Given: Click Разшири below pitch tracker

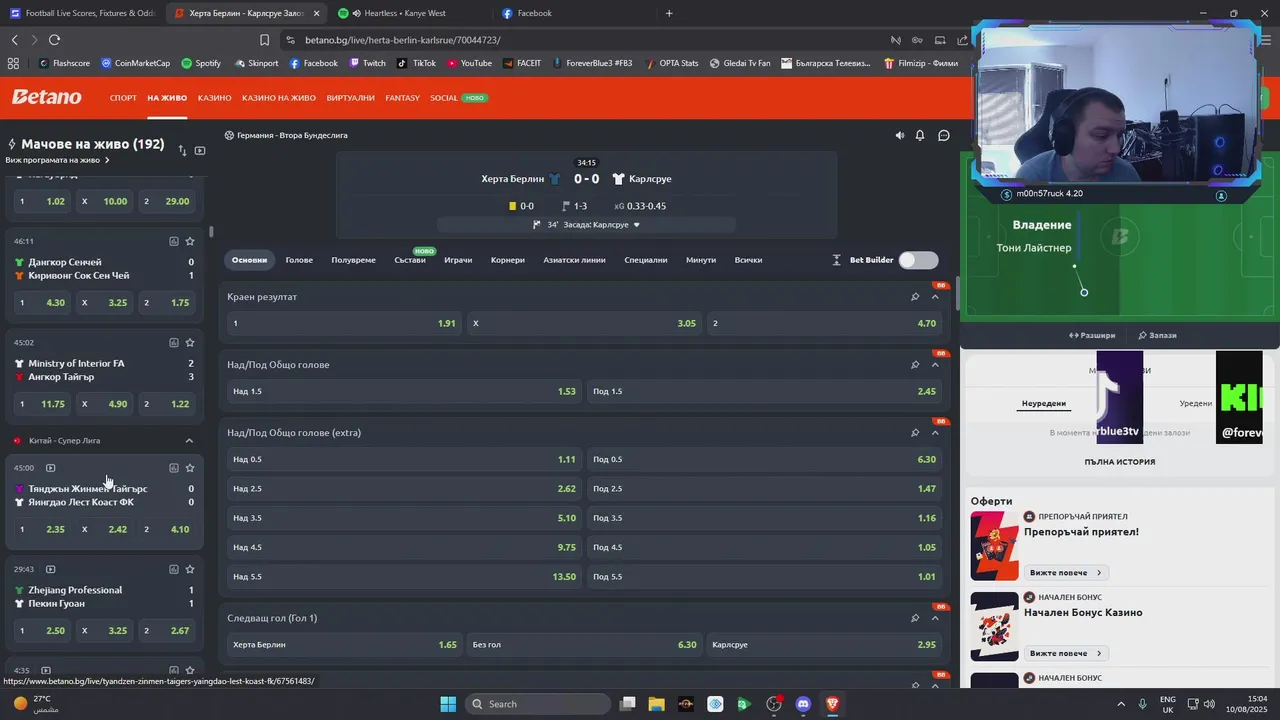Looking at the screenshot, I should pyautogui.click(x=1092, y=335).
